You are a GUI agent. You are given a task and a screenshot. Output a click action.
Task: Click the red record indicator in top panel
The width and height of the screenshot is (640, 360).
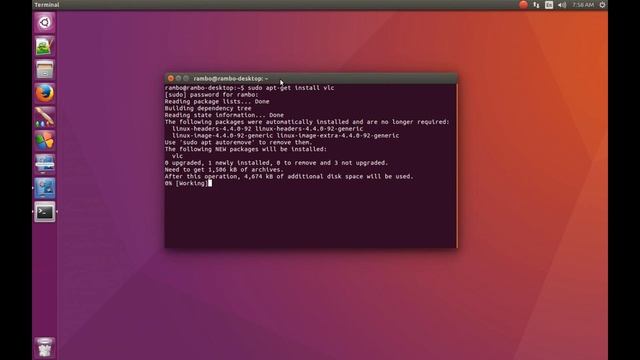pyautogui.click(x=523, y=5)
